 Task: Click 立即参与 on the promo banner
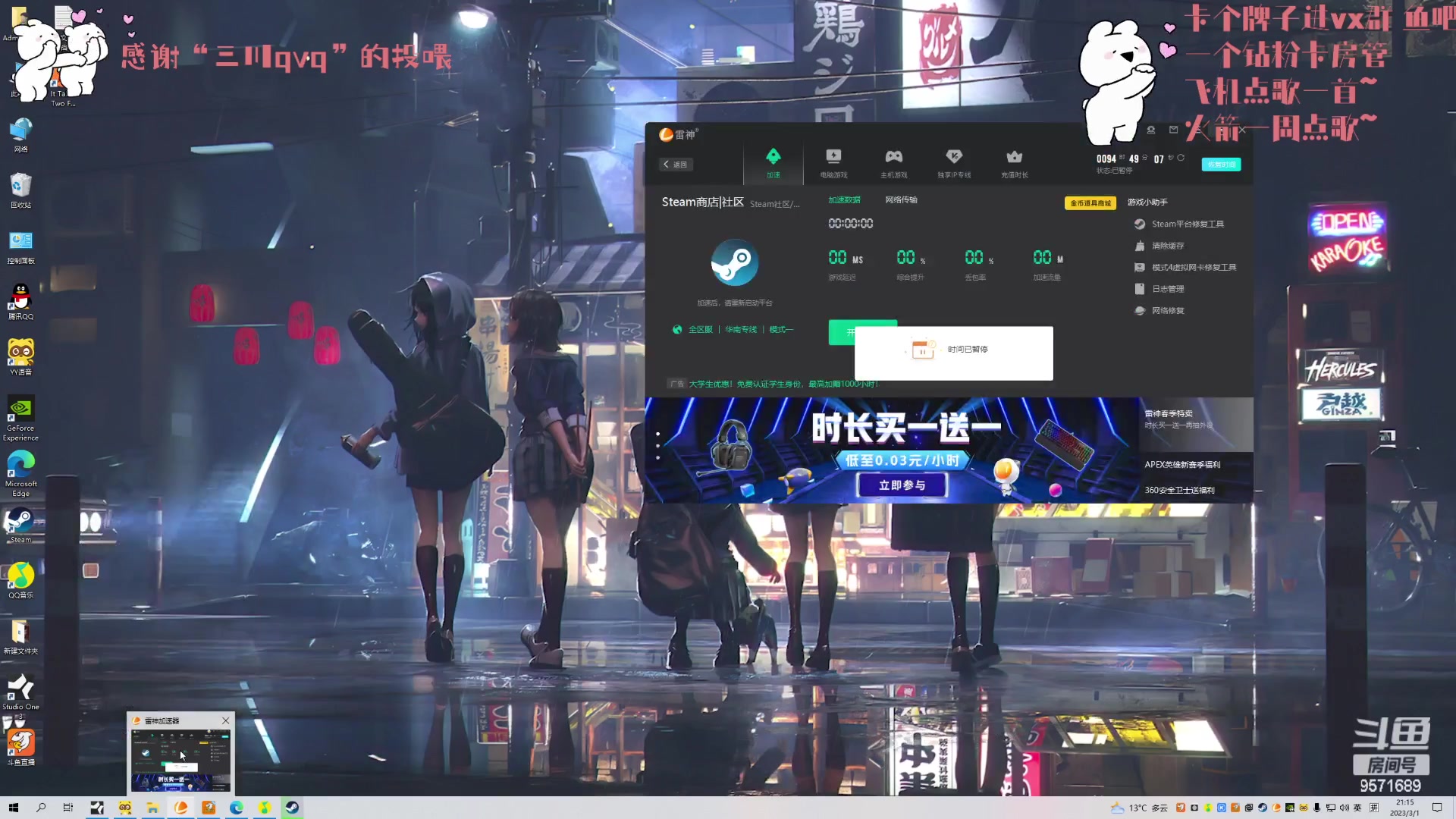[x=902, y=485]
